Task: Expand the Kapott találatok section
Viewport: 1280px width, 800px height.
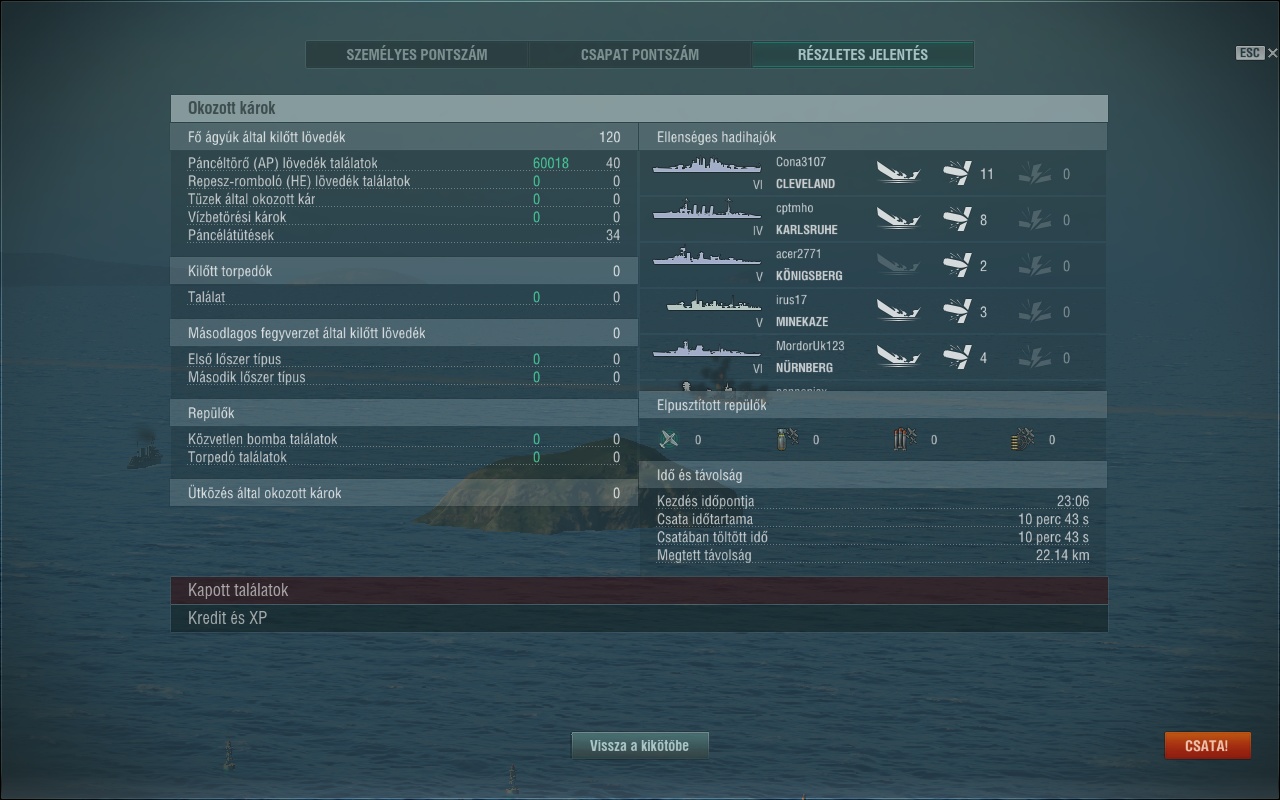Action: pos(639,590)
